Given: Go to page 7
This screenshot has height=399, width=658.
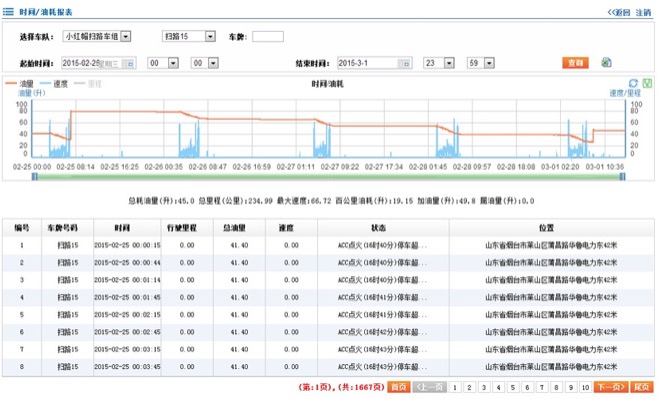Looking at the screenshot, I should 542,387.
